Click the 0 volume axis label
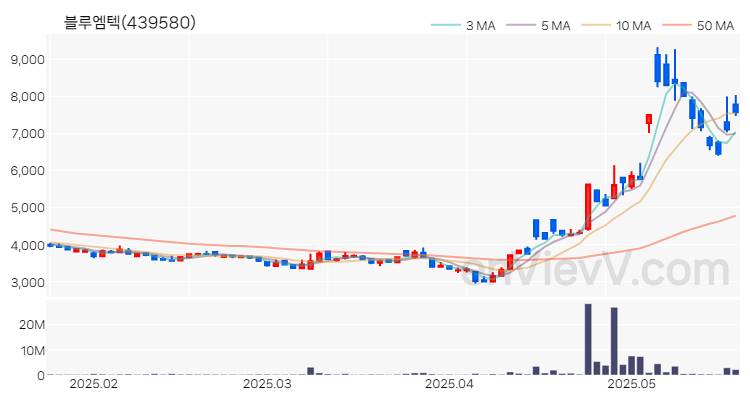Viewport: 750px width, 400px height. tap(41, 376)
